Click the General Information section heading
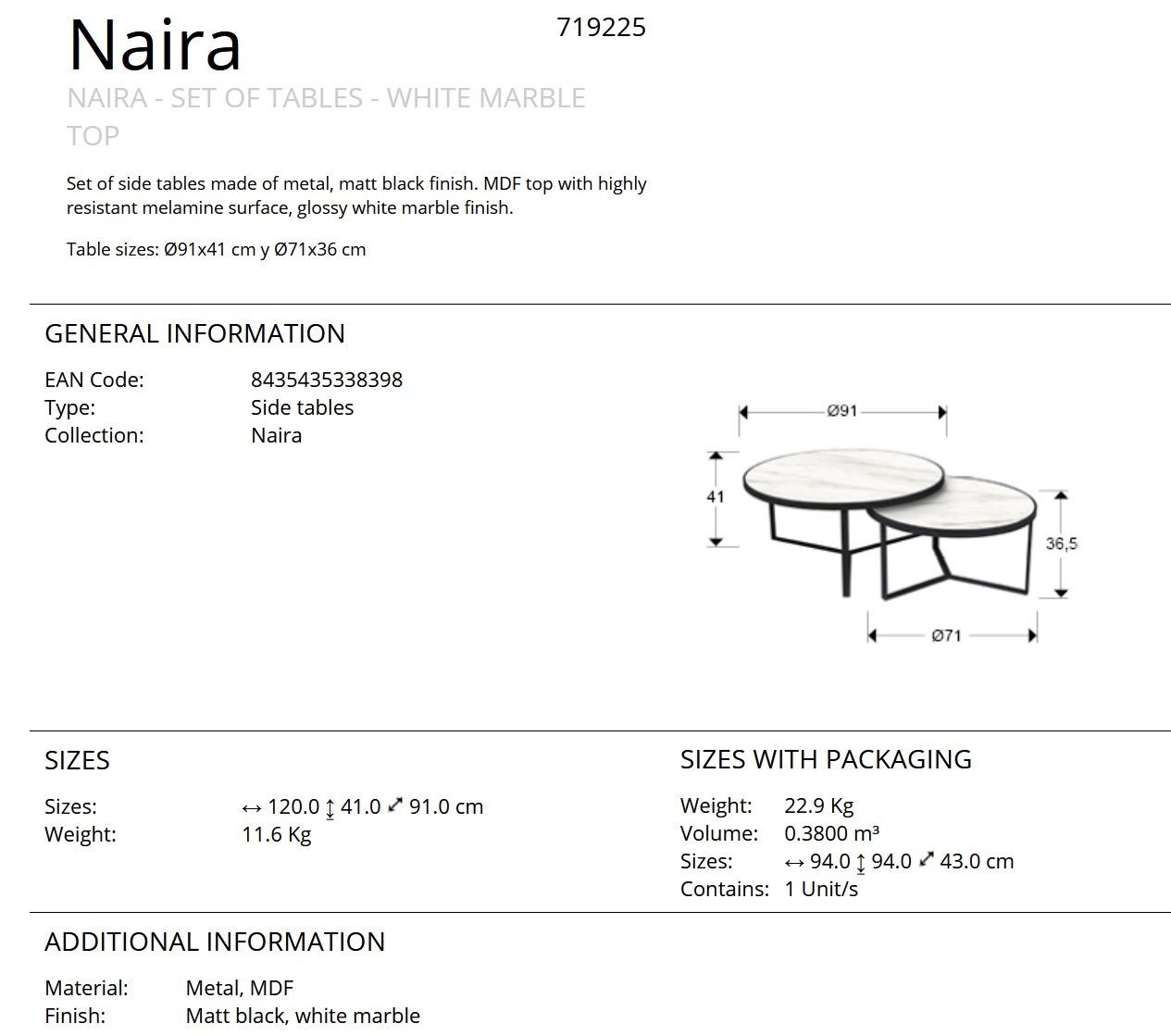The image size is (1171, 1036). click(194, 333)
